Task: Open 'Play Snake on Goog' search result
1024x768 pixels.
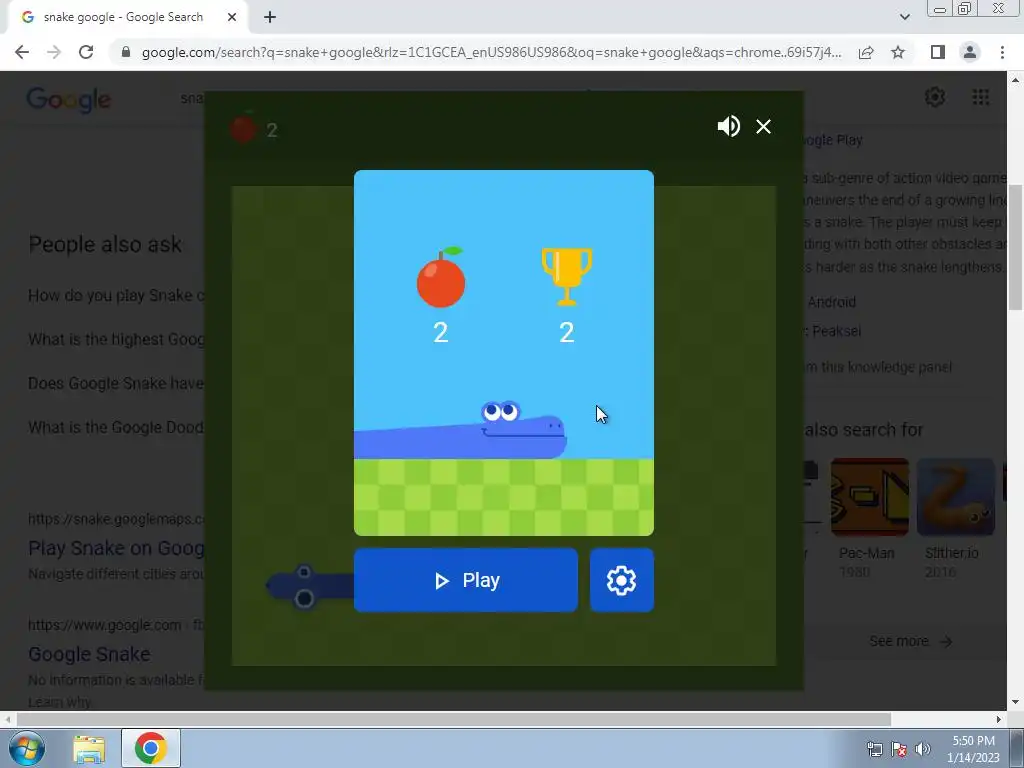Action: coord(116,548)
